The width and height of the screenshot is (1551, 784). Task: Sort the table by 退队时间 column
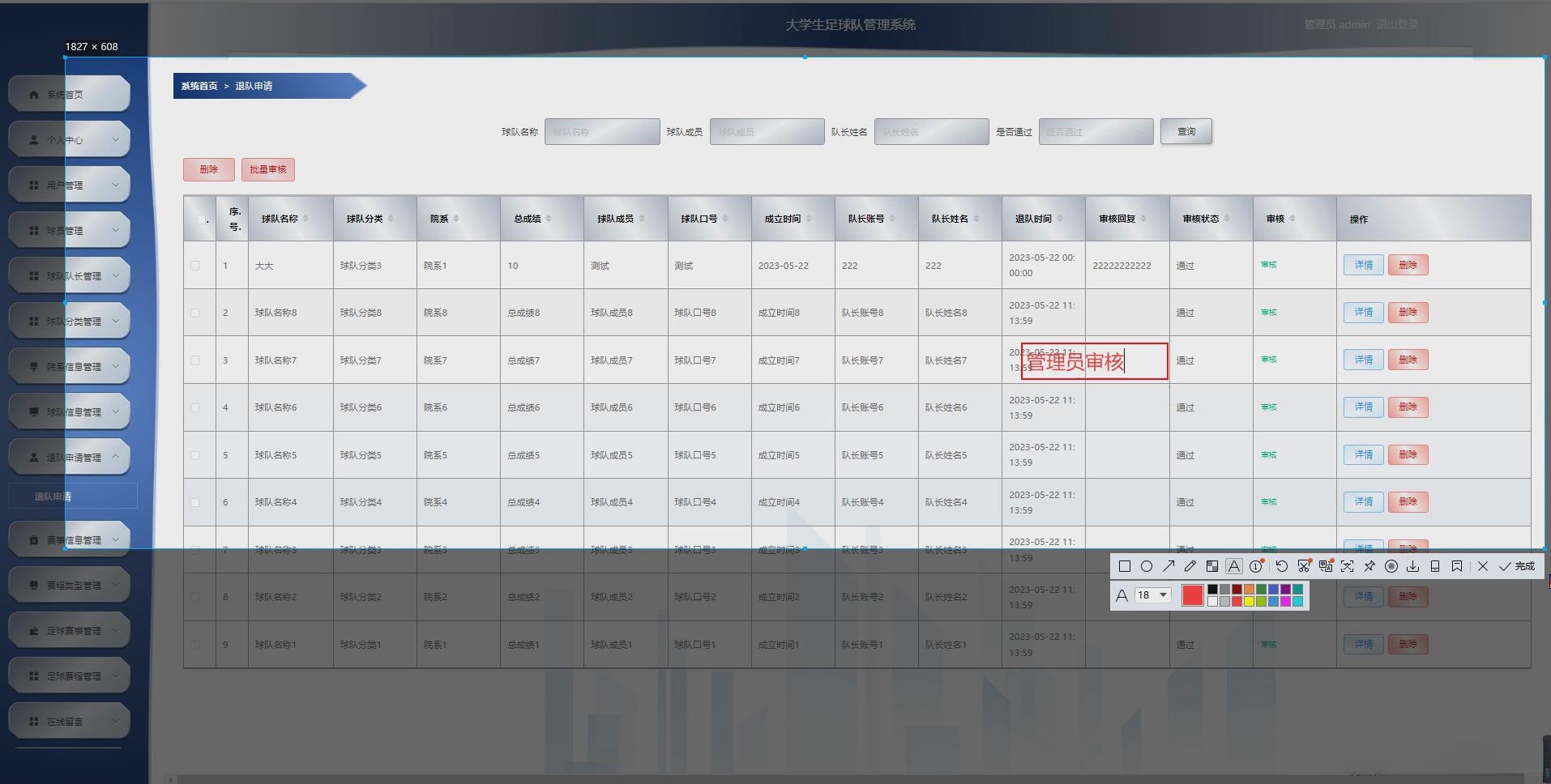click(x=1060, y=219)
